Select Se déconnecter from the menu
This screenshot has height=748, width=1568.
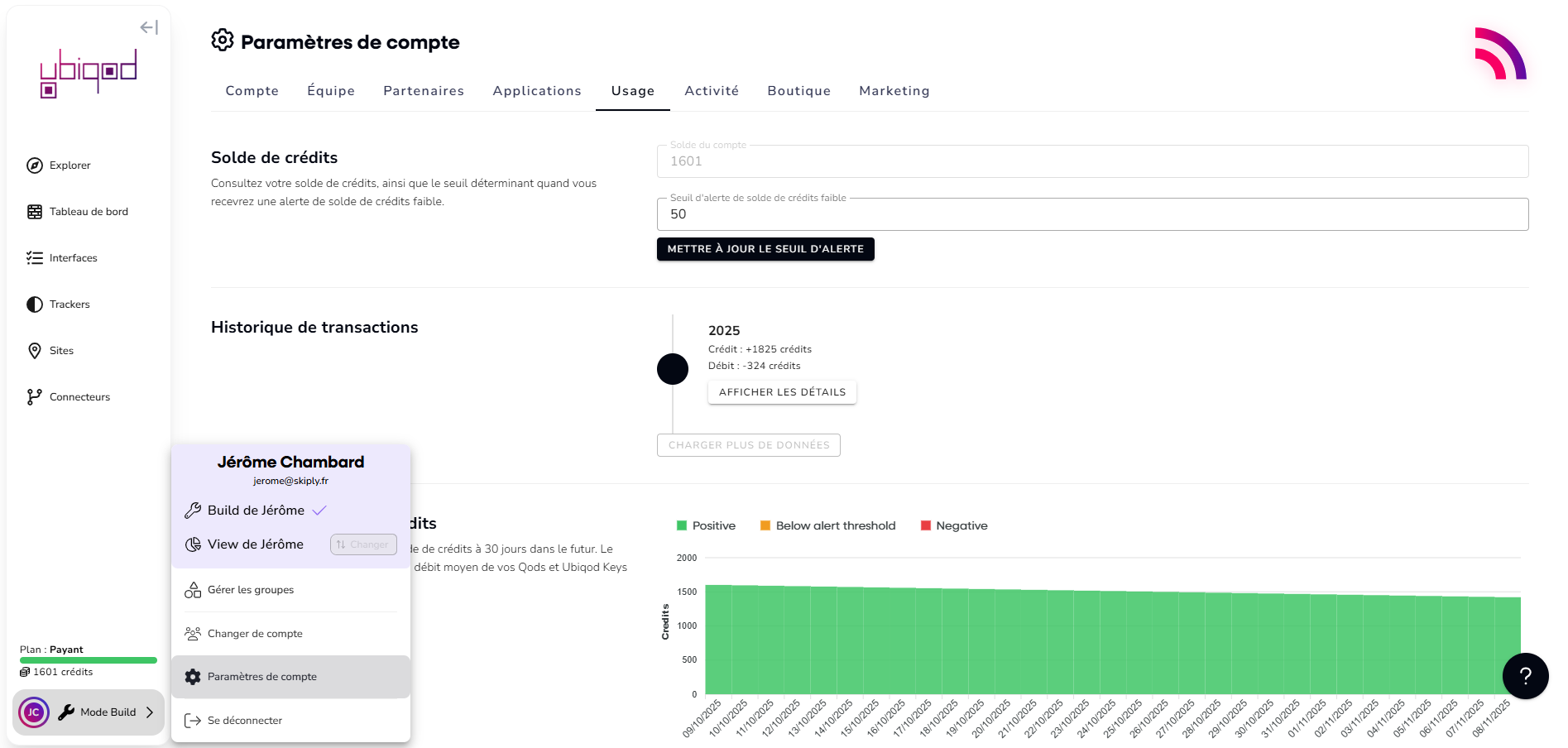245,721
